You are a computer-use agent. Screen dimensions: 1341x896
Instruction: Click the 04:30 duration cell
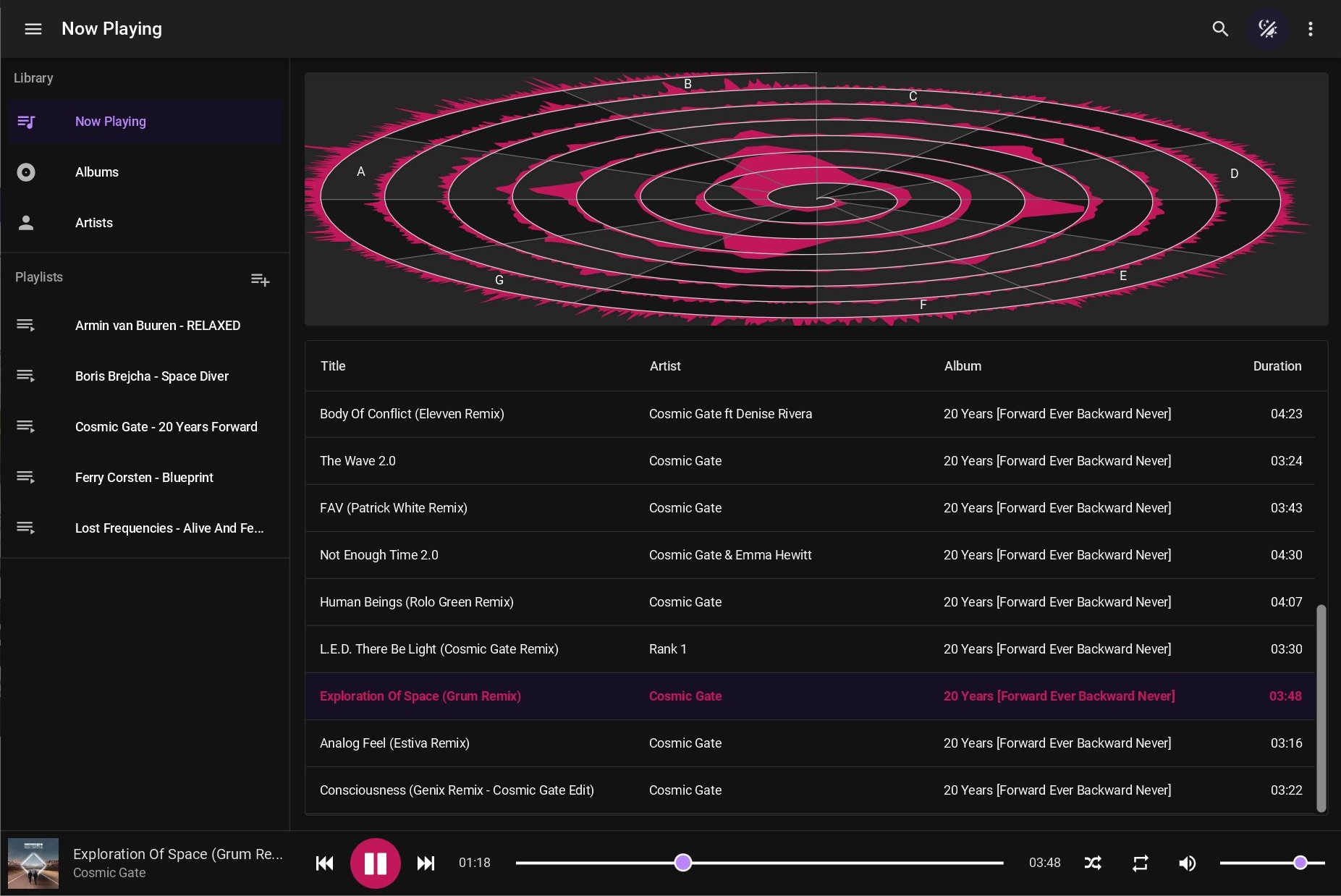[x=1286, y=555]
